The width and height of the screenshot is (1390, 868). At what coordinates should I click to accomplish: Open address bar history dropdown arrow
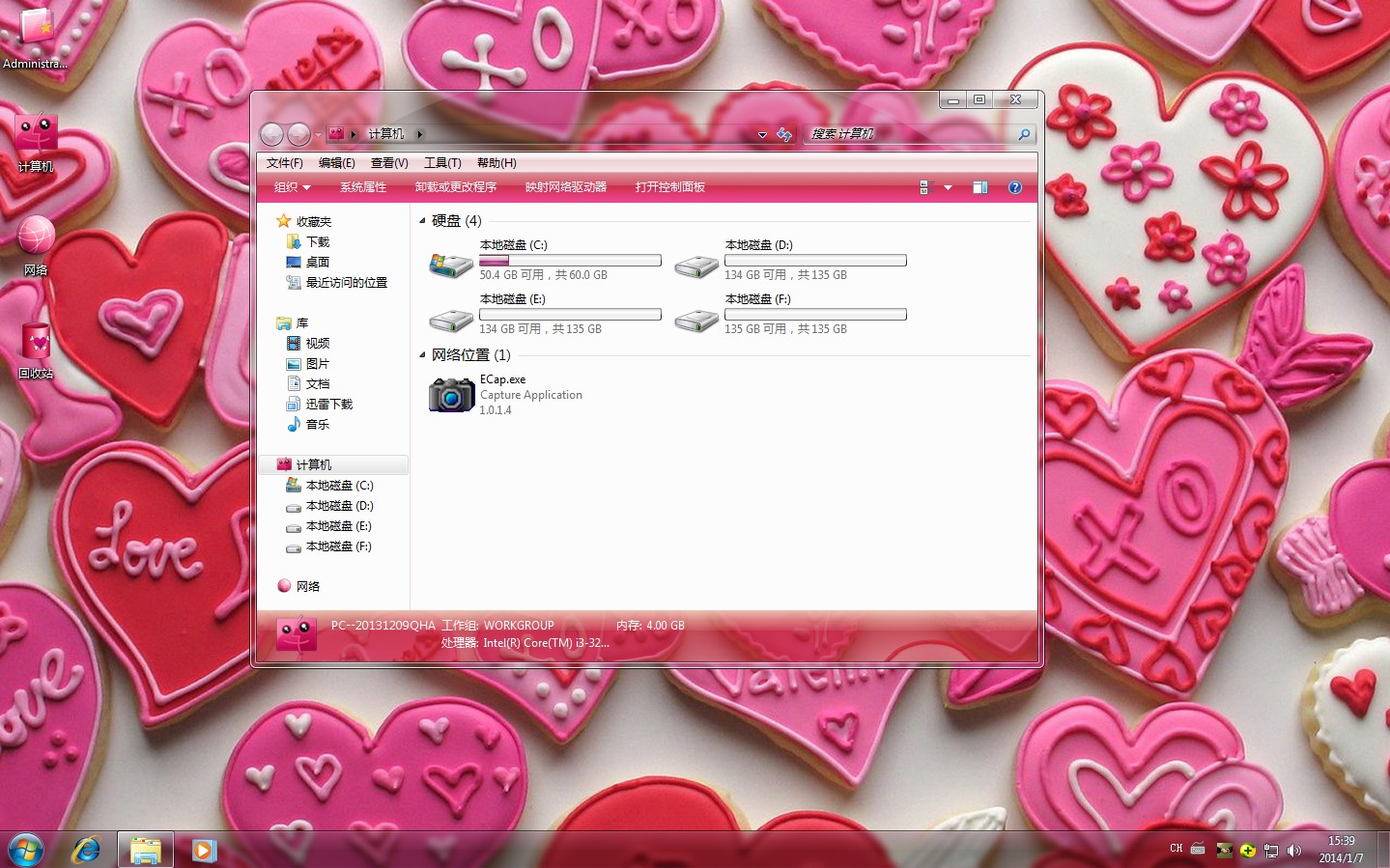point(762,134)
